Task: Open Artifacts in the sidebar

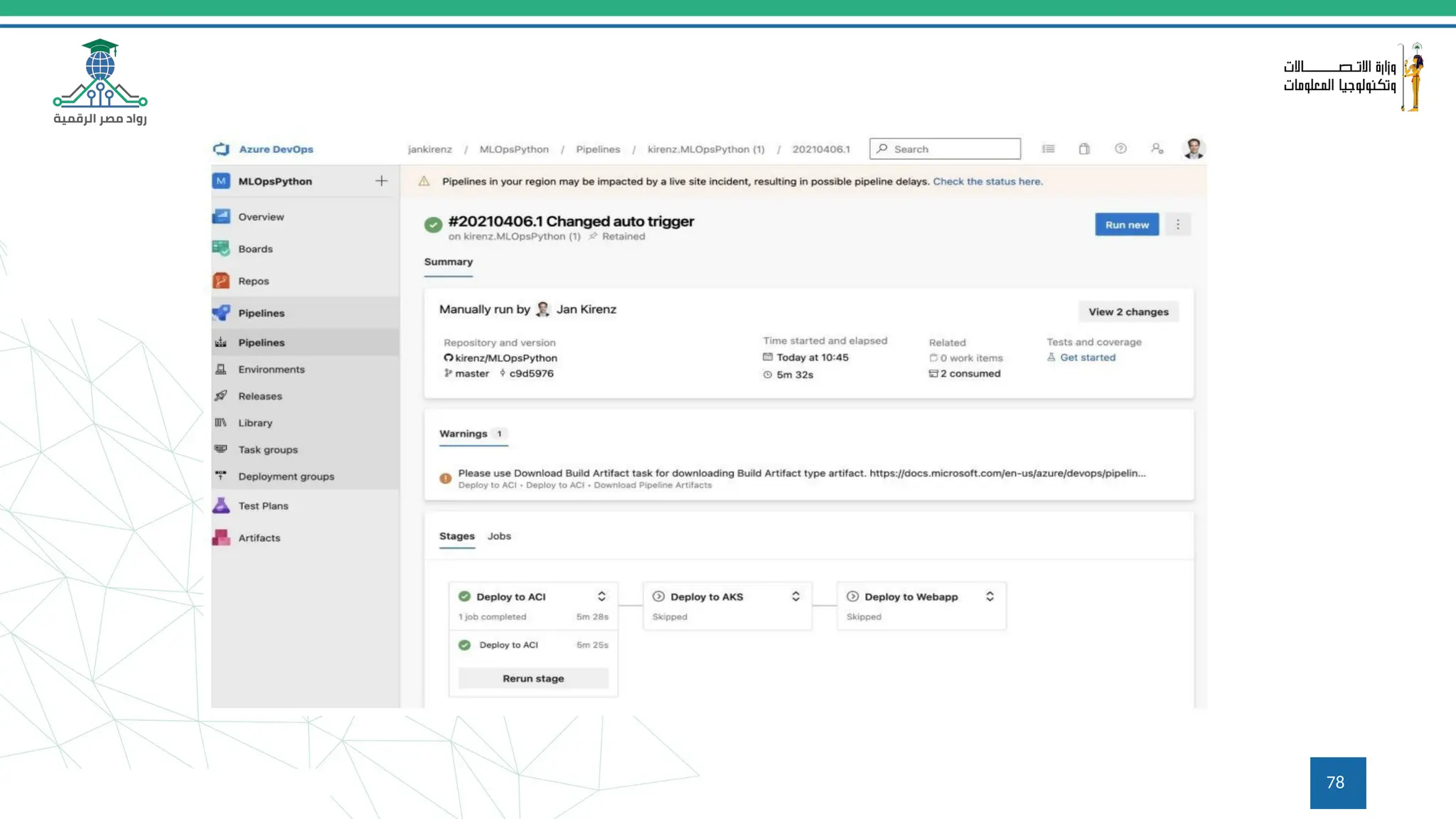Action: click(x=259, y=537)
